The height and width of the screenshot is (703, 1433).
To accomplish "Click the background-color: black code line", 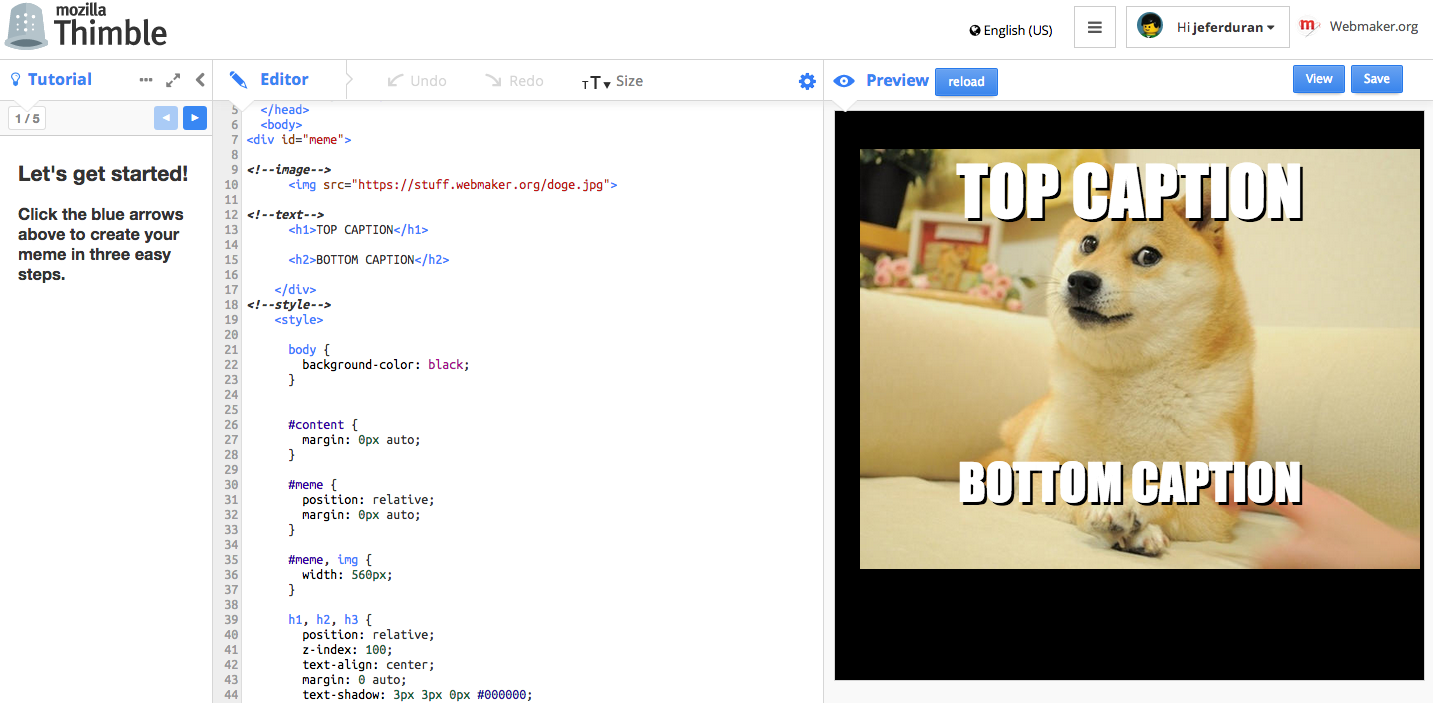I will 385,365.
